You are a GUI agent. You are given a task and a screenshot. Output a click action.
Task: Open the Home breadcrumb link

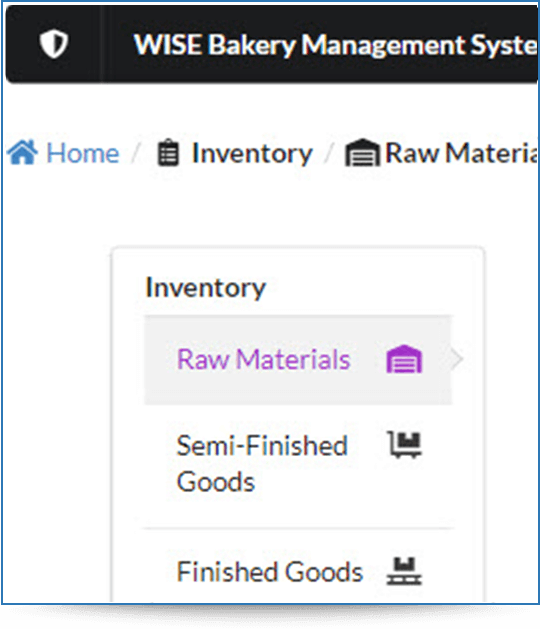[83, 153]
